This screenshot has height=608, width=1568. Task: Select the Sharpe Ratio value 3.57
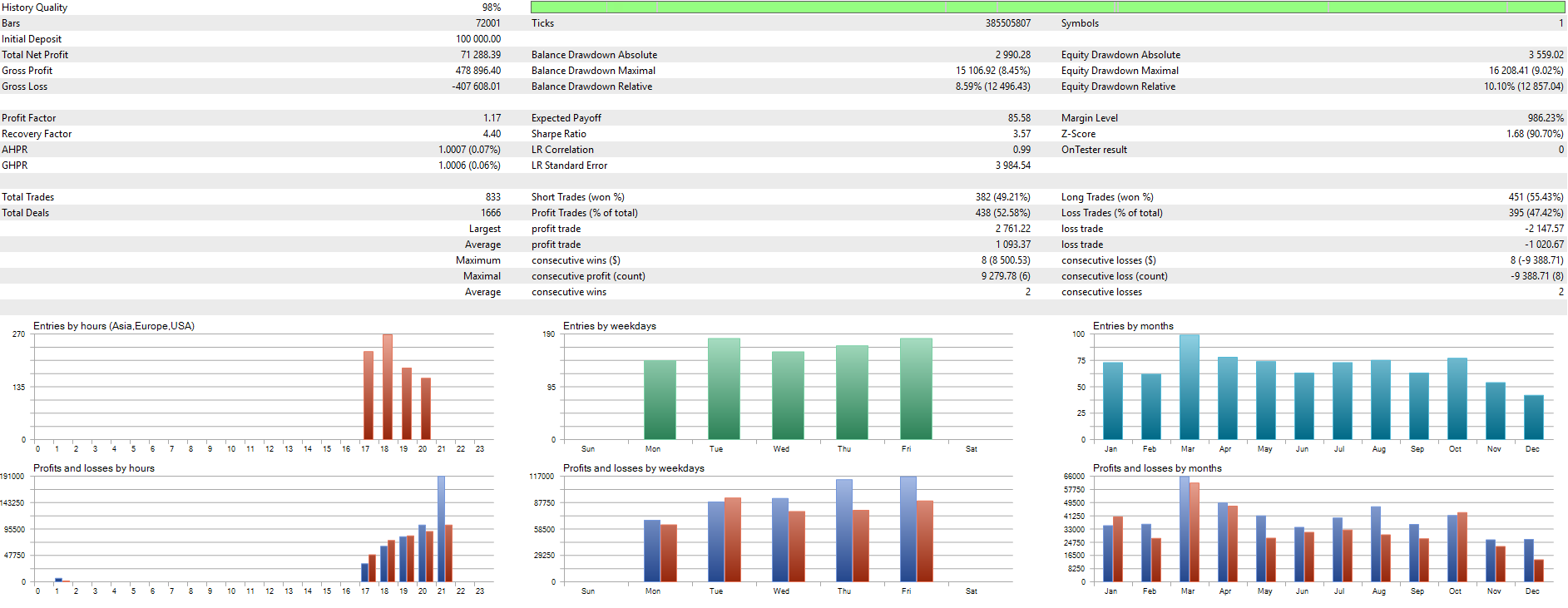1021,134
